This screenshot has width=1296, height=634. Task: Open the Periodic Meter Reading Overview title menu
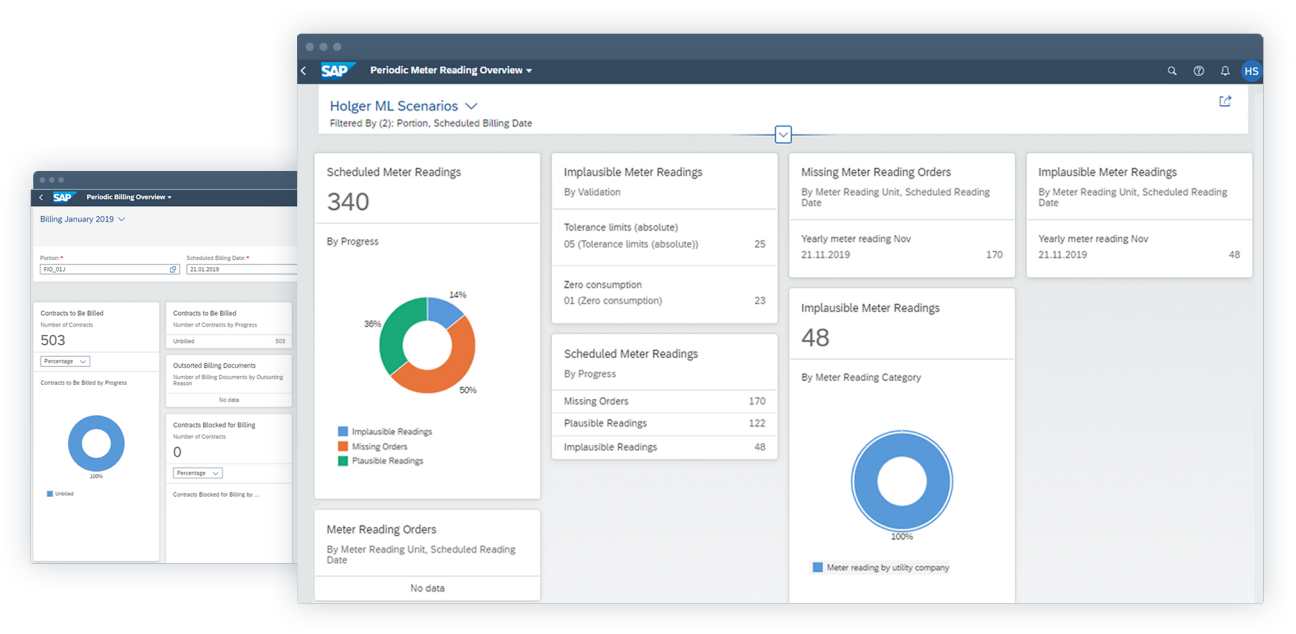(451, 71)
